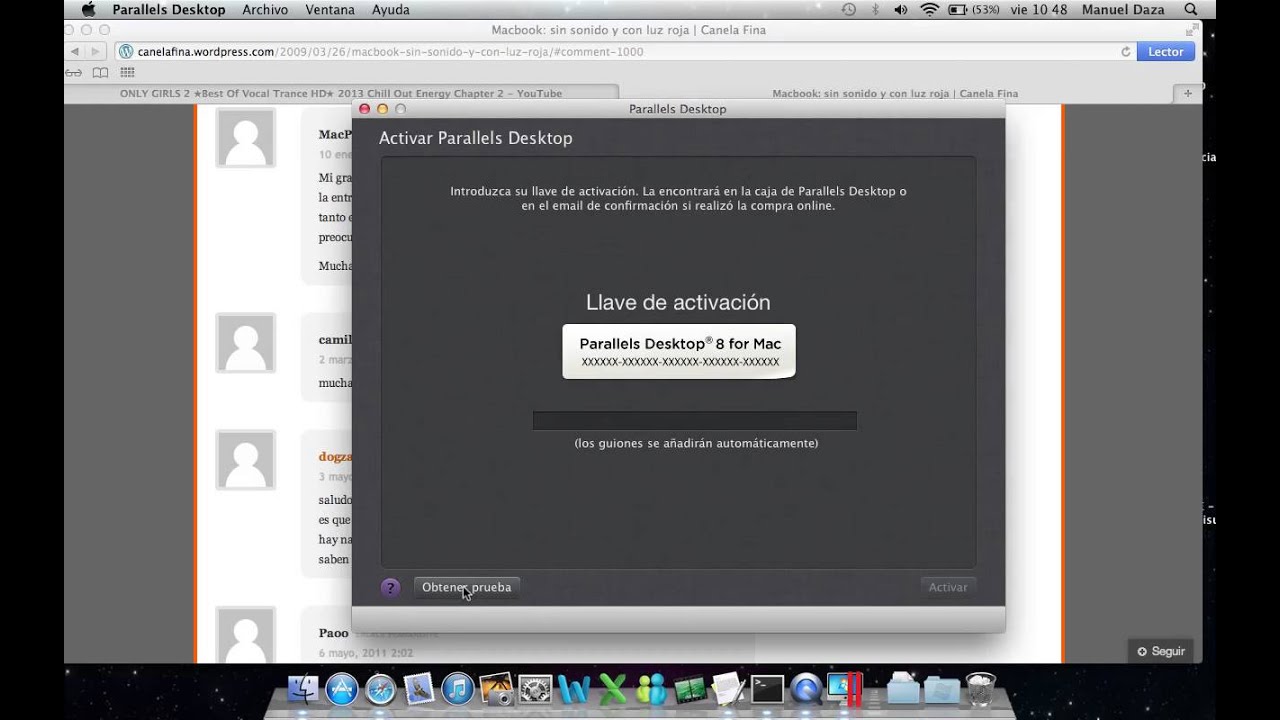Open QuickTime Player in the Dock
This screenshot has height=720, width=1280.
(806, 689)
